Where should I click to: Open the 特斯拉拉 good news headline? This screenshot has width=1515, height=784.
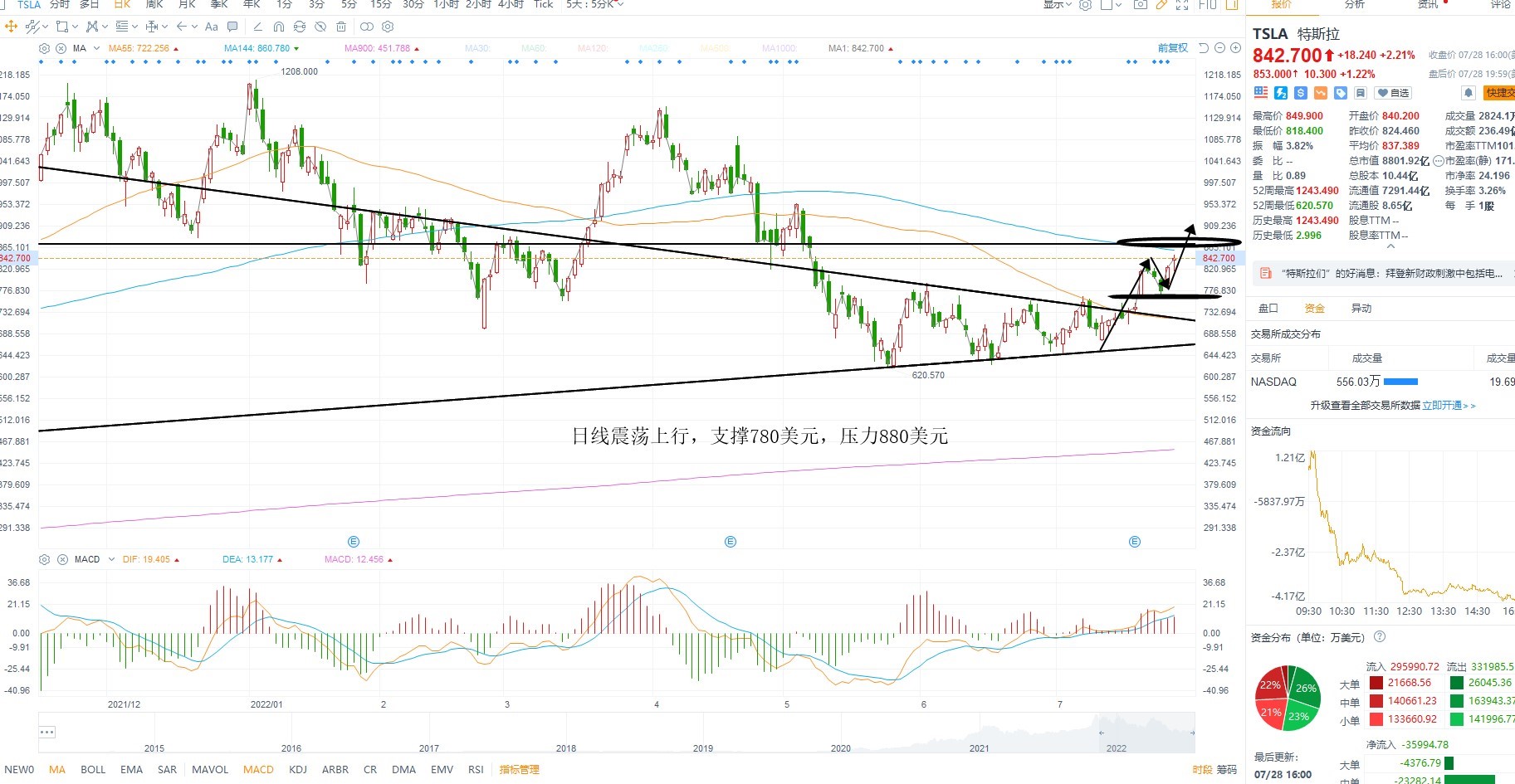click(x=1391, y=273)
